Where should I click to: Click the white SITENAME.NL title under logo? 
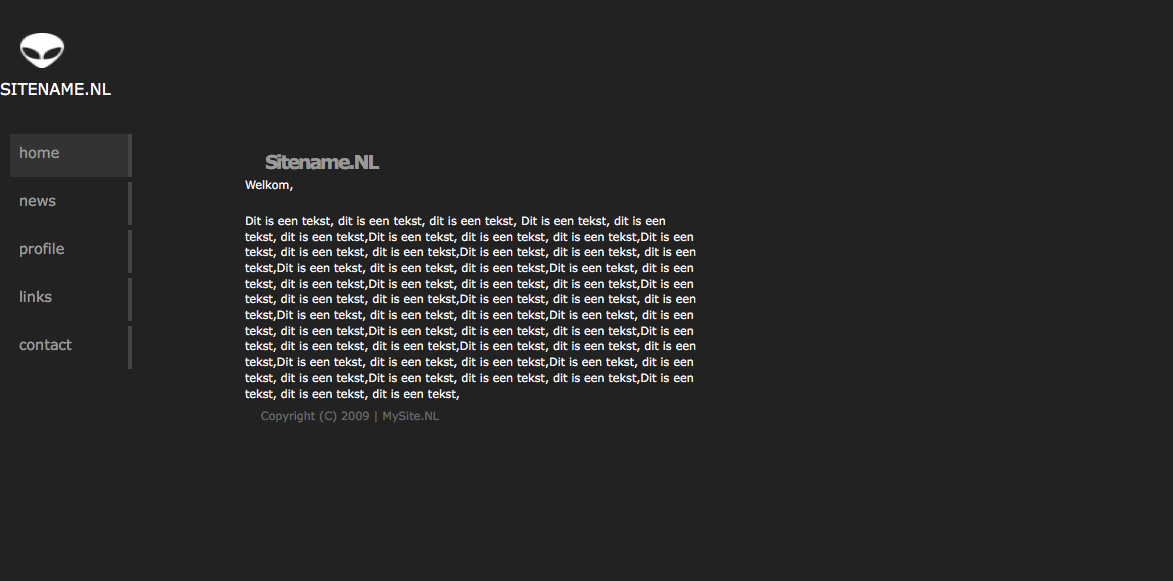[55, 89]
